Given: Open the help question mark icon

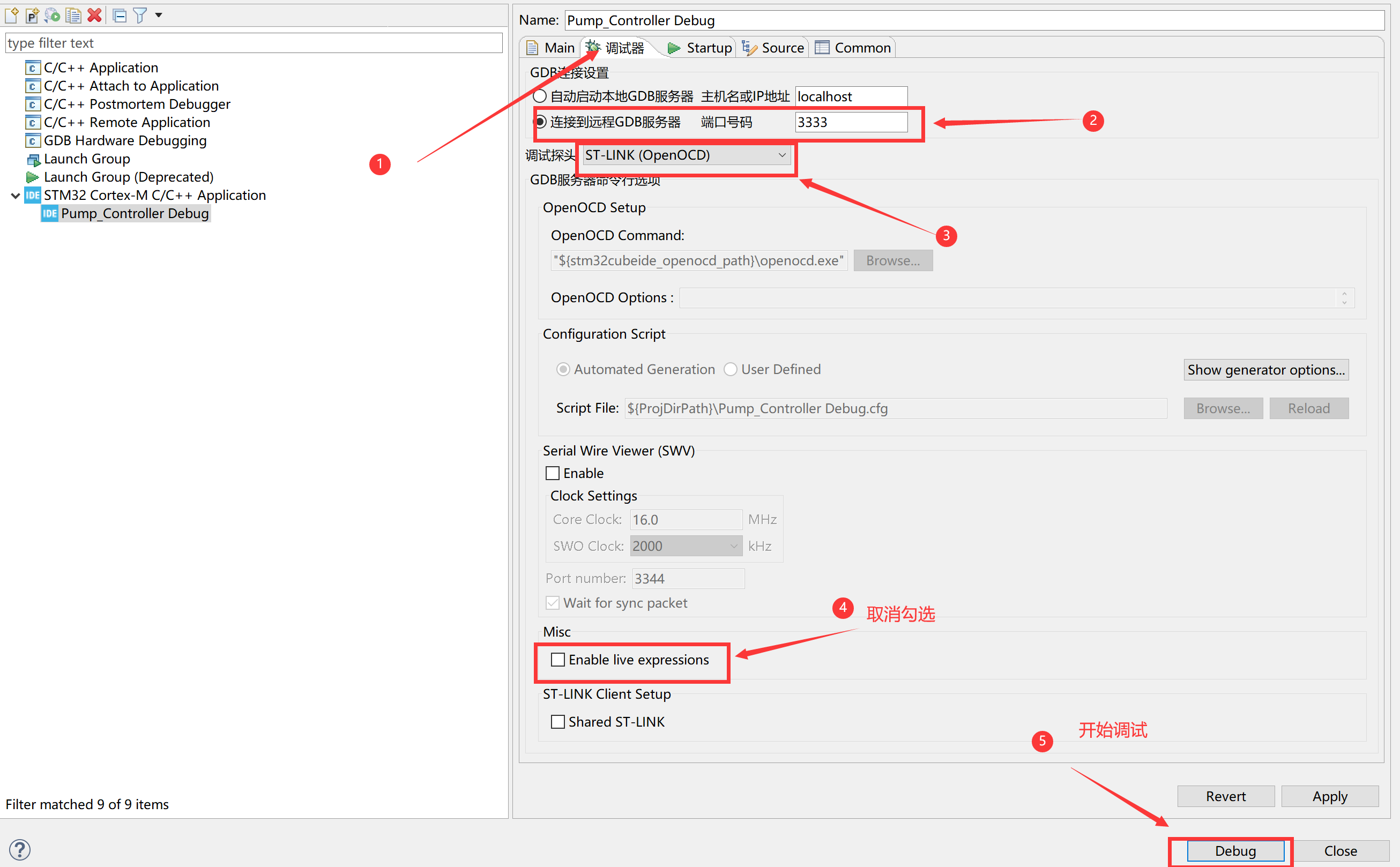Looking at the screenshot, I should coord(20,849).
